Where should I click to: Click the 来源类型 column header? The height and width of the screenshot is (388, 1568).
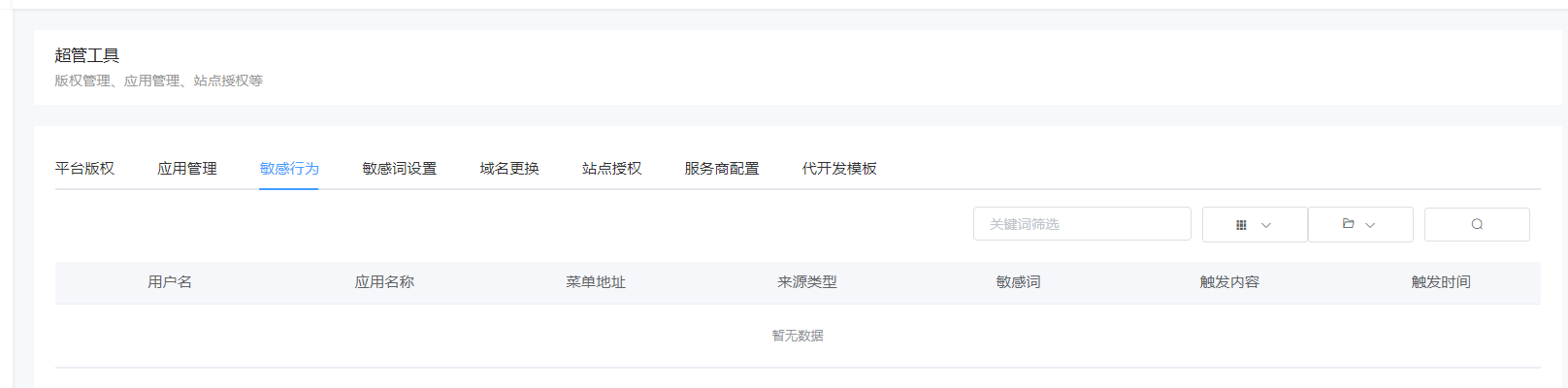tap(807, 282)
